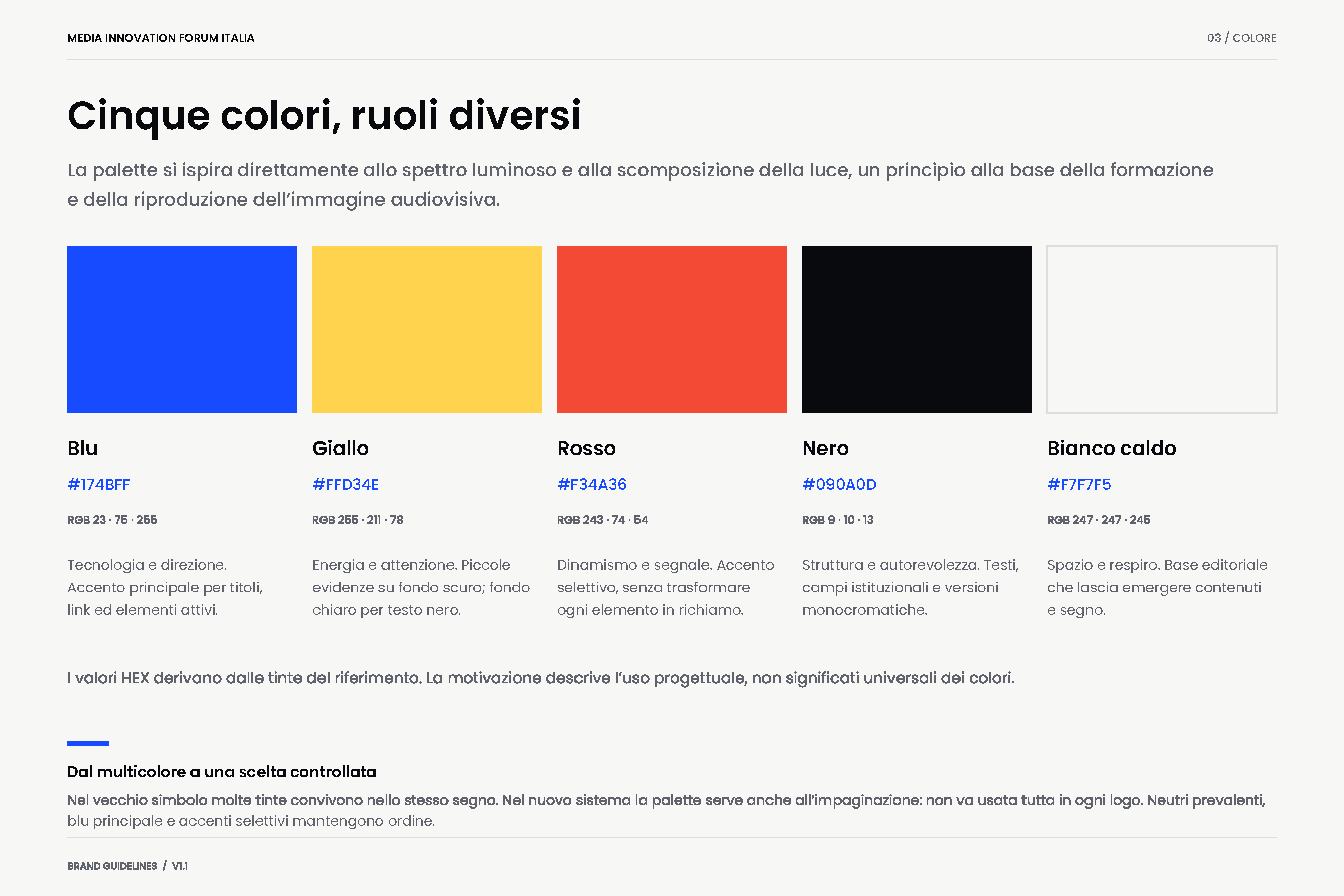Click the intro paragraph starting 'La palette si ispira'

[641, 184]
